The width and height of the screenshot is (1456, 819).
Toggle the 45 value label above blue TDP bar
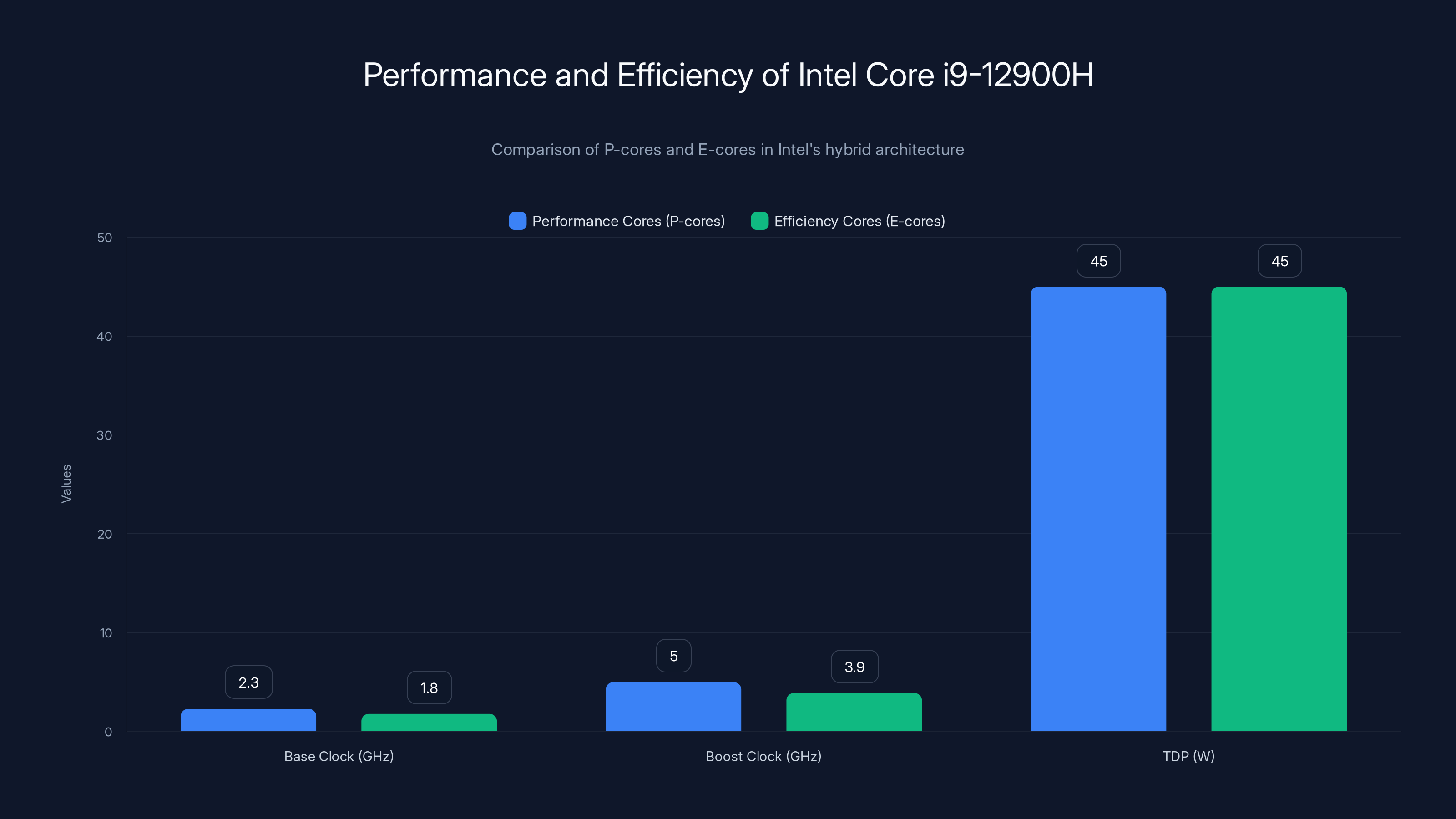tap(1098, 261)
